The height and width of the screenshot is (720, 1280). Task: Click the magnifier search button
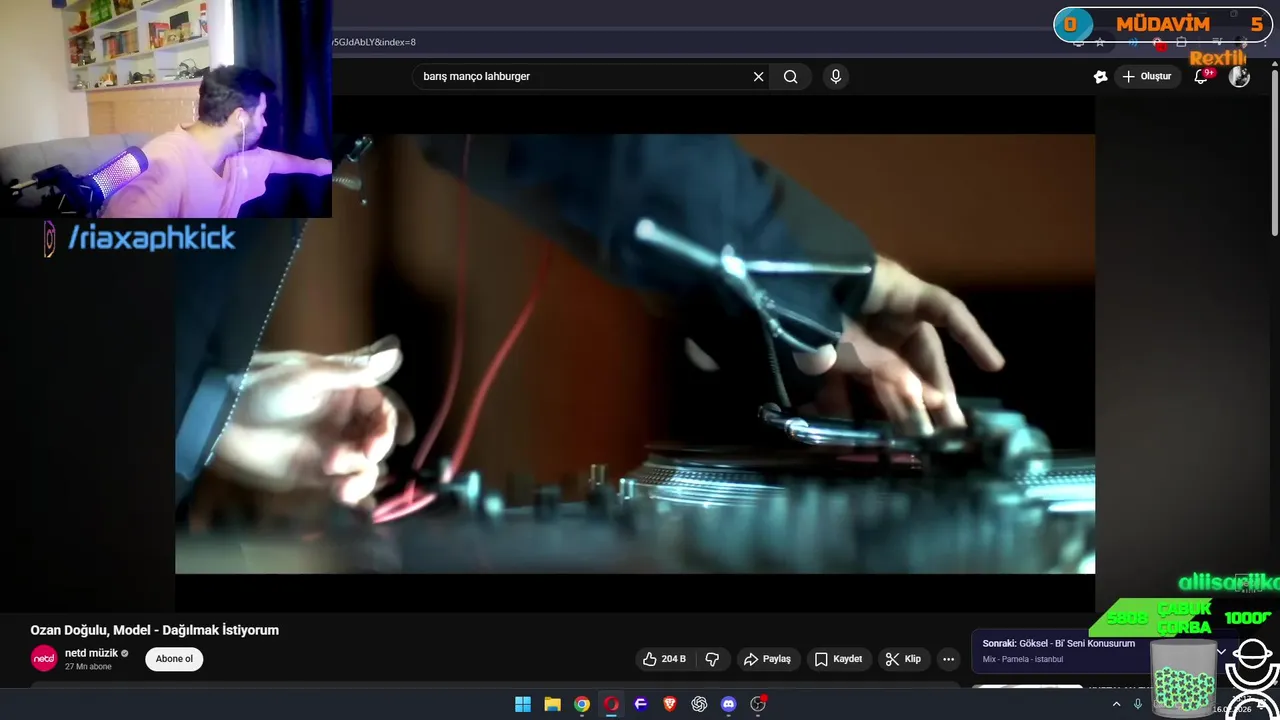click(791, 77)
